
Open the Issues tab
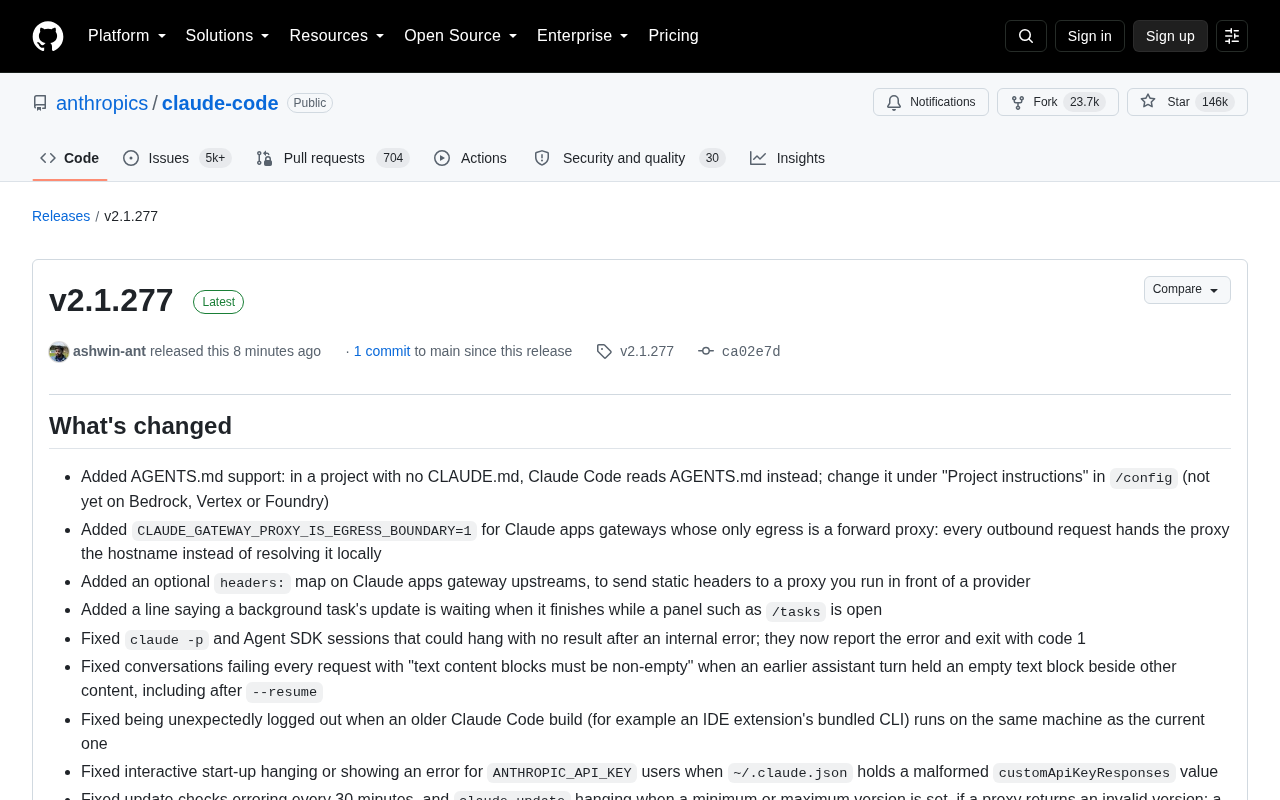click(x=177, y=158)
